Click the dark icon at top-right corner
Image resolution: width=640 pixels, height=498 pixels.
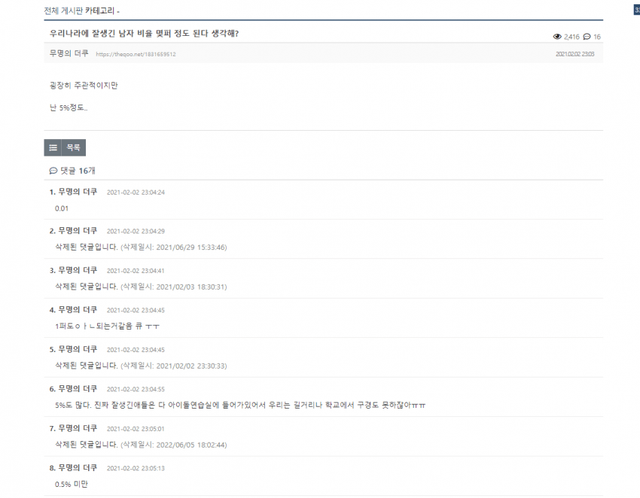[637, 9]
